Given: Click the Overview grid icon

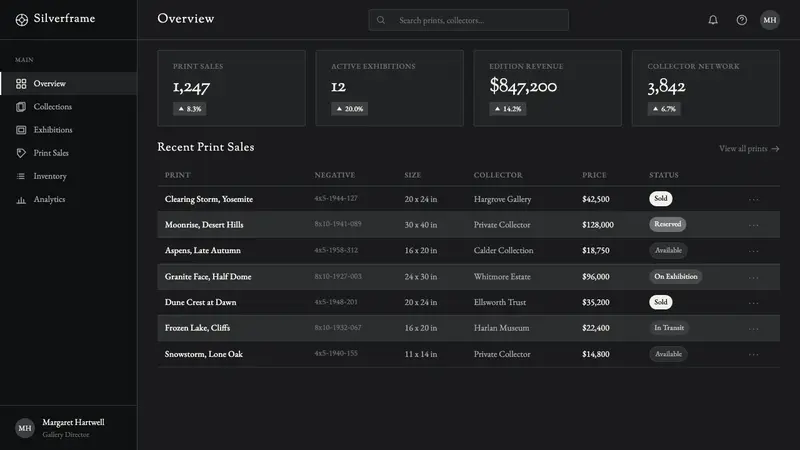Looking at the screenshot, I should pyautogui.click(x=21, y=84).
